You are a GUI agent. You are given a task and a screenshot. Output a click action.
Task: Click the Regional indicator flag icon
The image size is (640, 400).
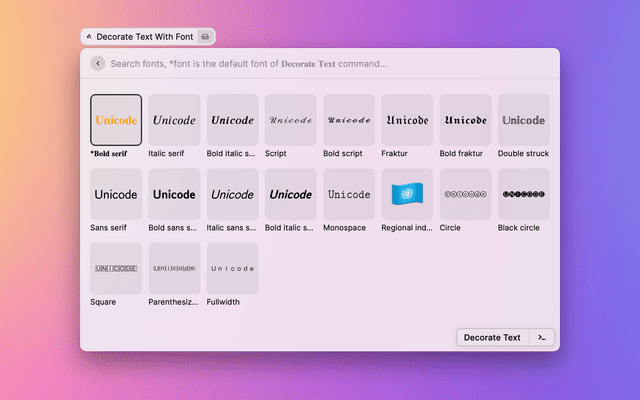coord(407,194)
